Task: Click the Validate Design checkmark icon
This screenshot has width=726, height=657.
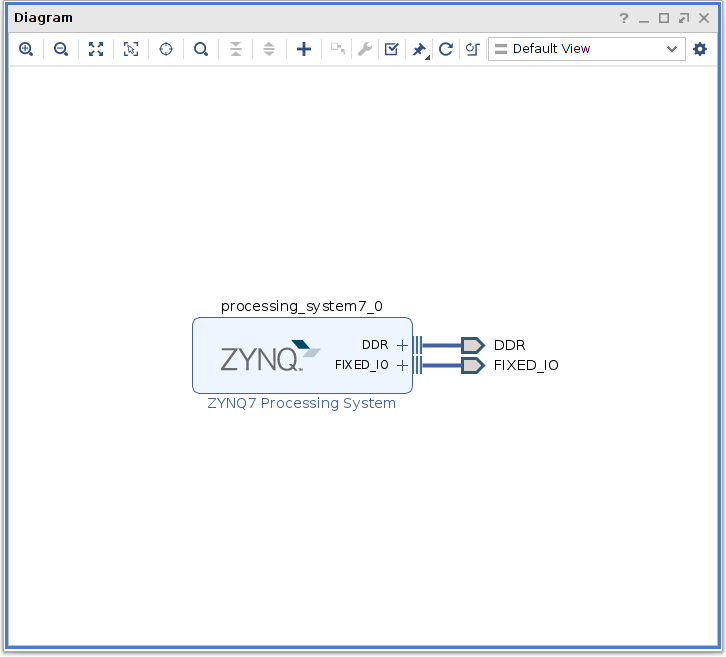Action: click(x=392, y=49)
